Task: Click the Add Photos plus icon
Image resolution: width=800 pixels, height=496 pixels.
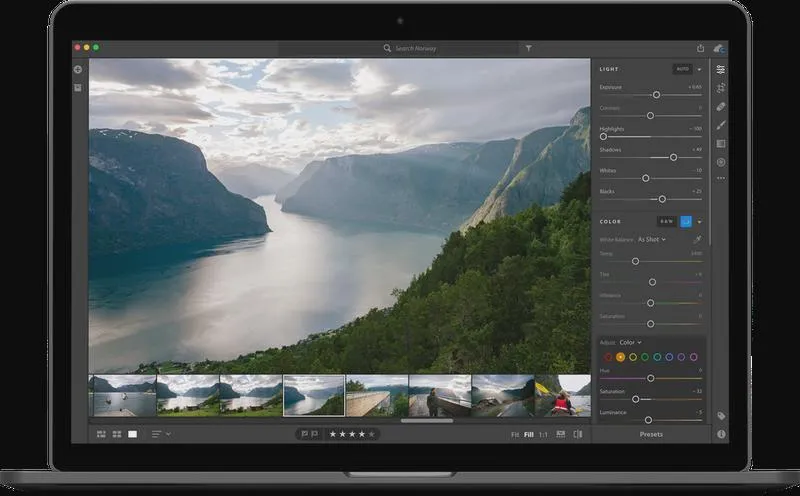Action: (78, 69)
